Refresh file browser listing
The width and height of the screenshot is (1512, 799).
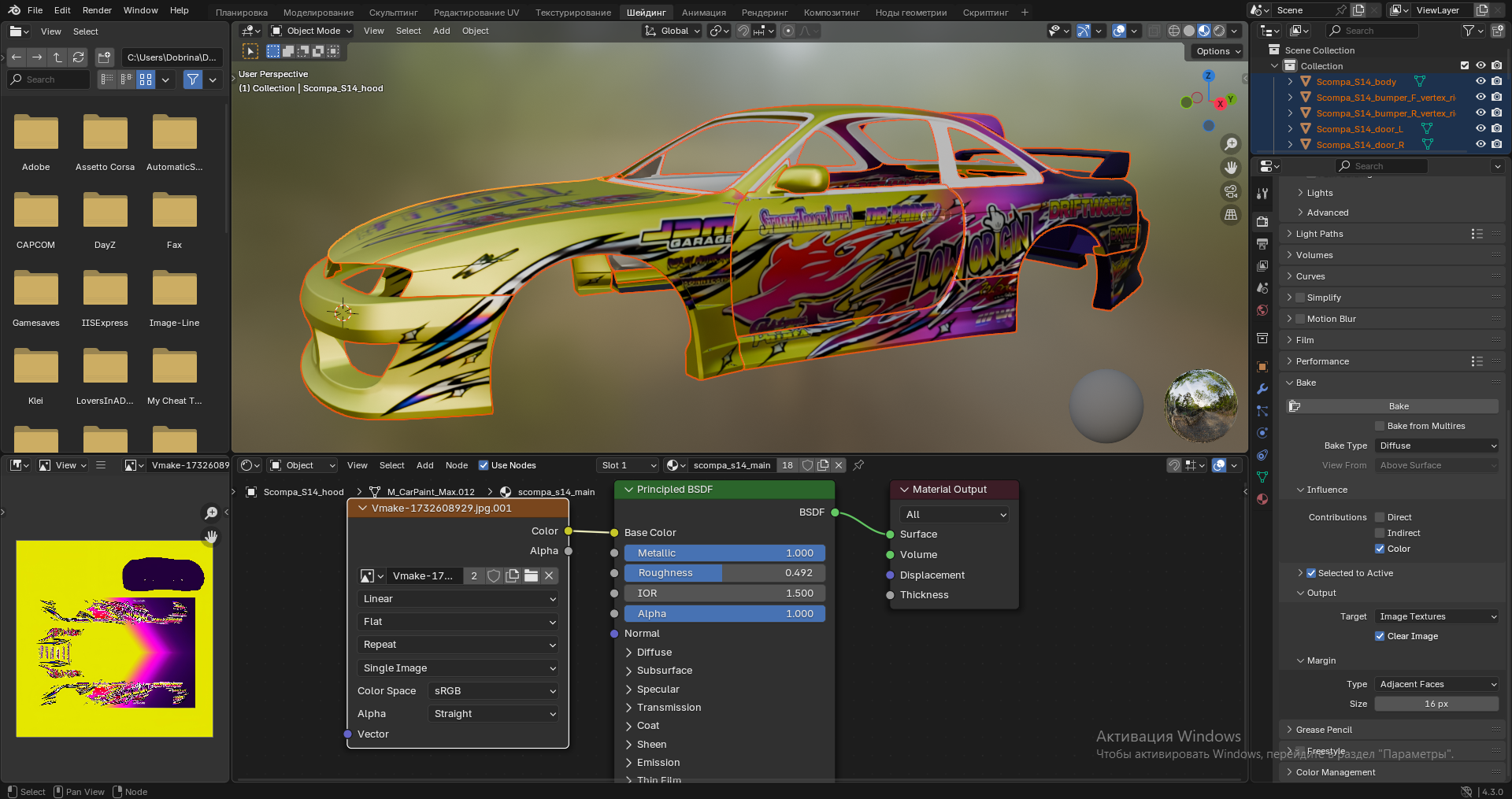78,57
